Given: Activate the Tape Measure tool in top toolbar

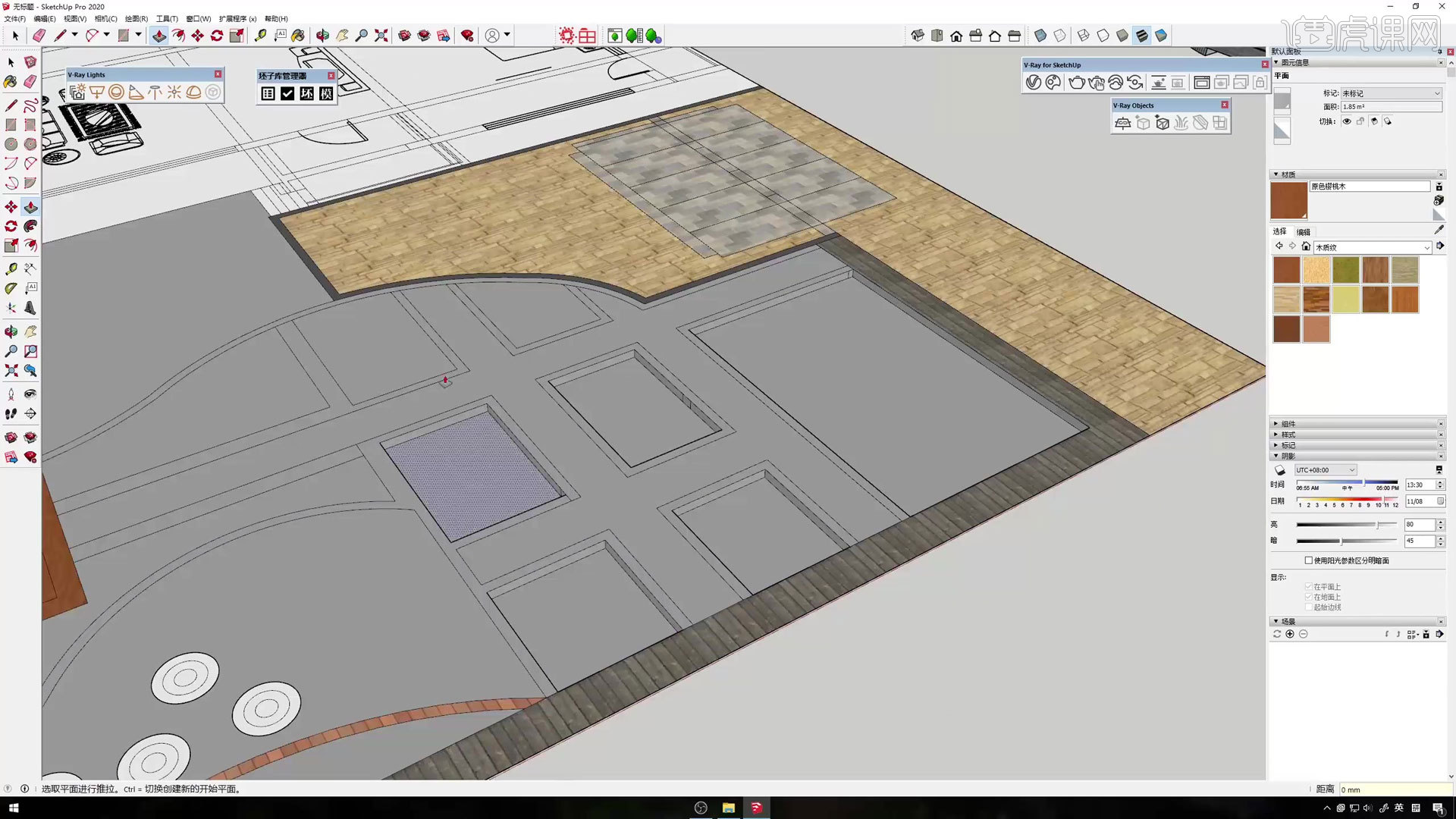Looking at the screenshot, I should click(260, 36).
